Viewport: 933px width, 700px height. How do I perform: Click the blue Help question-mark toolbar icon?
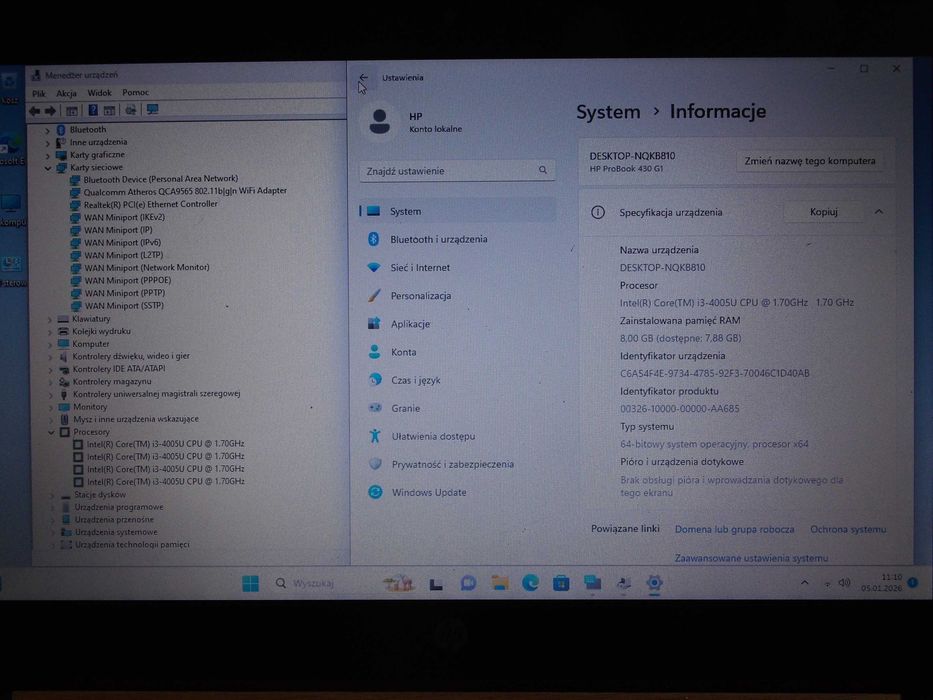tap(93, 110)
